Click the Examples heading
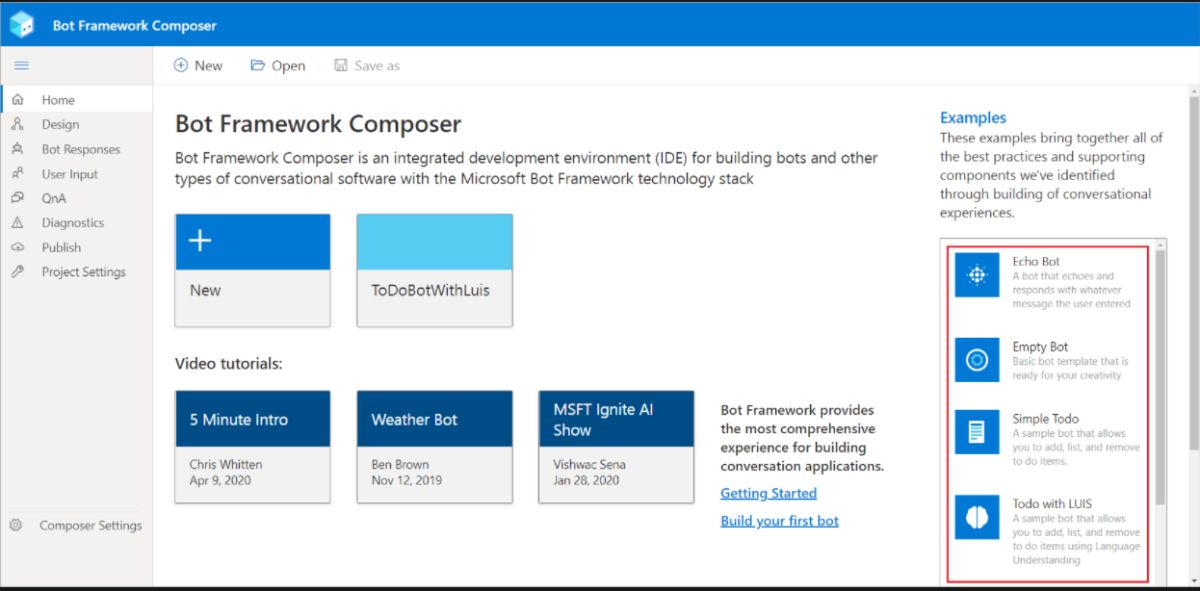1200x591 pixels. pyautogui.click(x=973, y=117)
